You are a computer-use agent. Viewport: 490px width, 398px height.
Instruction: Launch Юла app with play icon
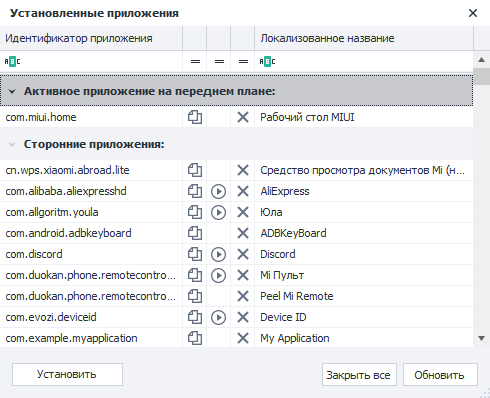coord(219,212)
